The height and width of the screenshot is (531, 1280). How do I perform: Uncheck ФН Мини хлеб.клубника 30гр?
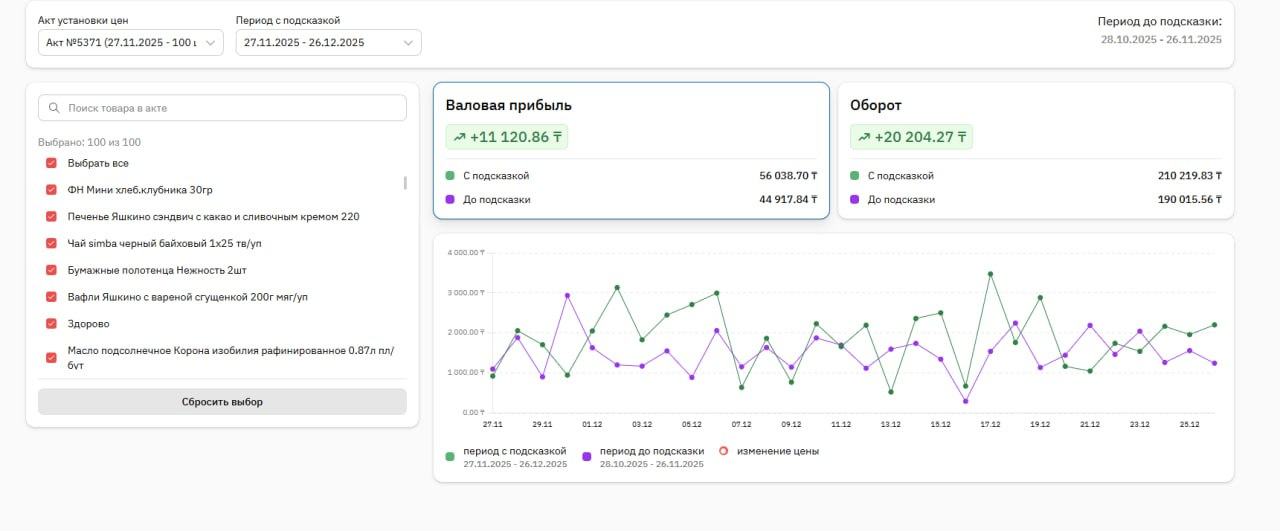pyautogui.click(x=51, y=190)
